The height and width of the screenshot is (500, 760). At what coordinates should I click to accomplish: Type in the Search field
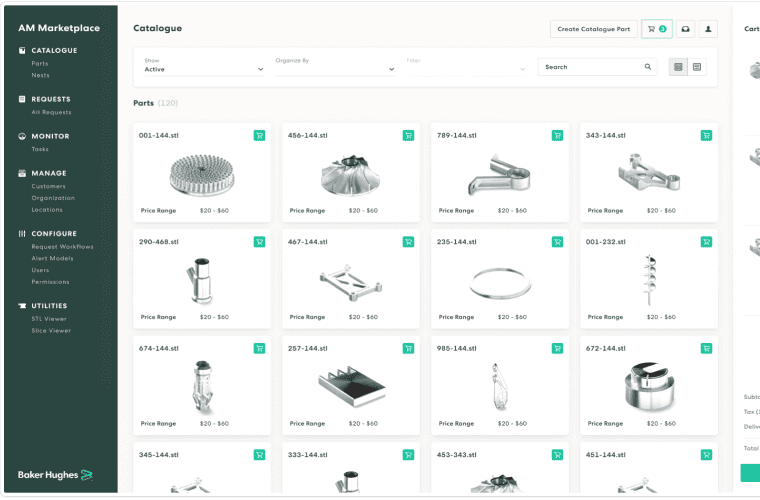(x=590, y=67)
